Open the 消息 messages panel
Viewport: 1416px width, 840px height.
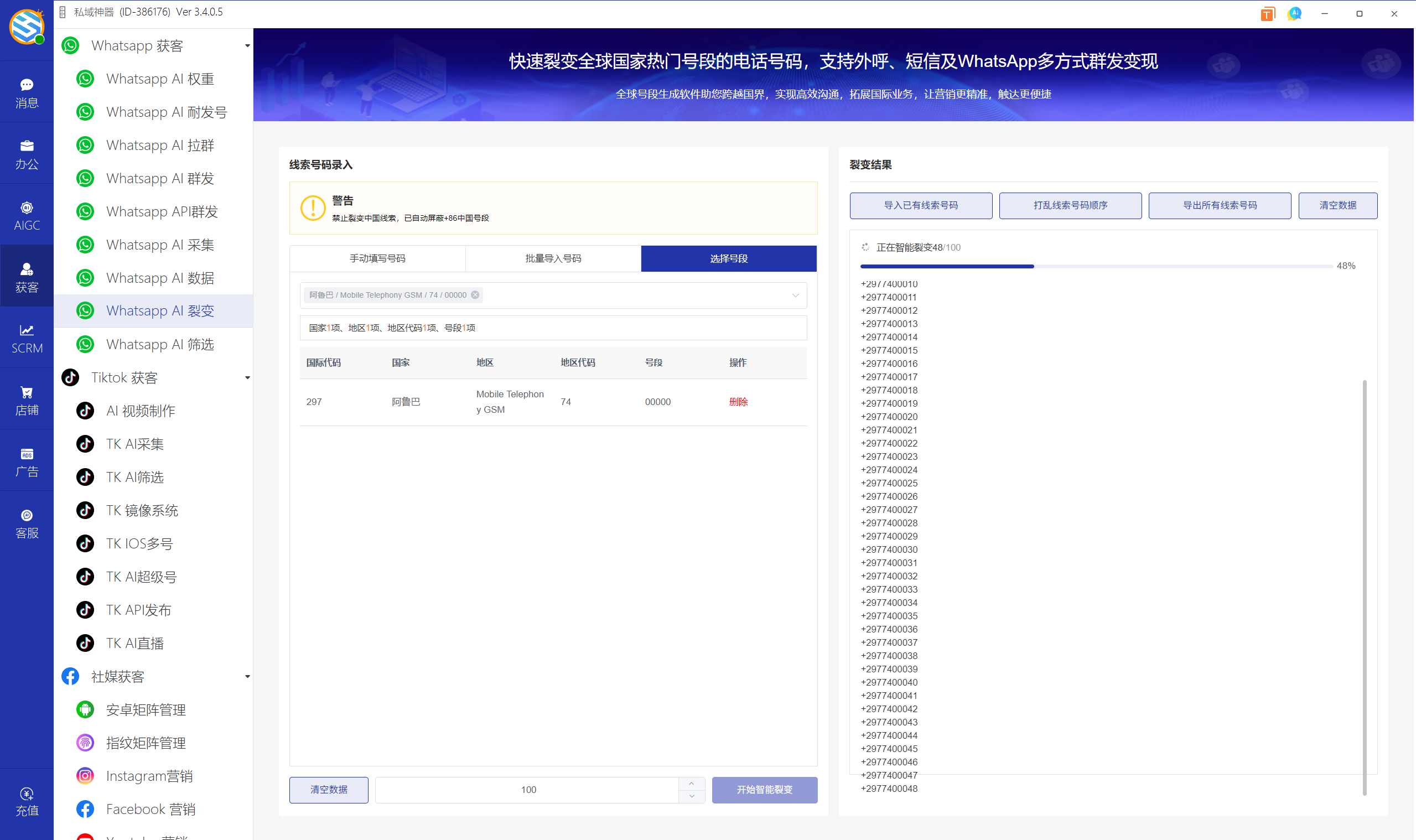pyautogui.click(x=27, y=92)
